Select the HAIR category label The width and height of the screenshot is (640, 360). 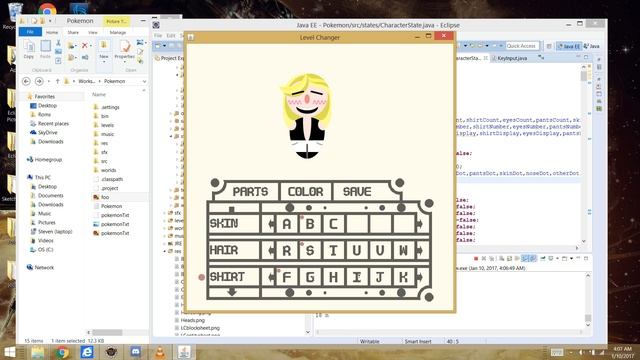(x=224, y=250)
